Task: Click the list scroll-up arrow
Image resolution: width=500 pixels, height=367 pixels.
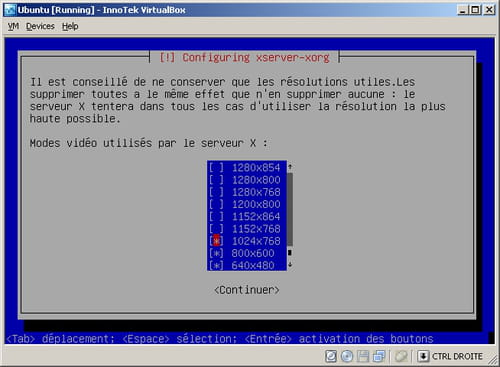Action: [290, 167]
